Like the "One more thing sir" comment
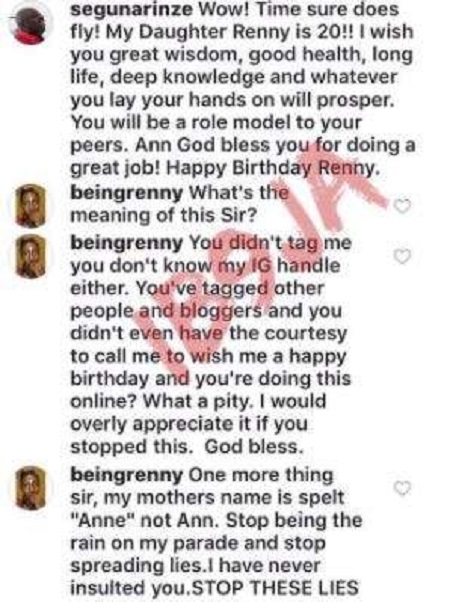450x602 pixels. (403, 488)
